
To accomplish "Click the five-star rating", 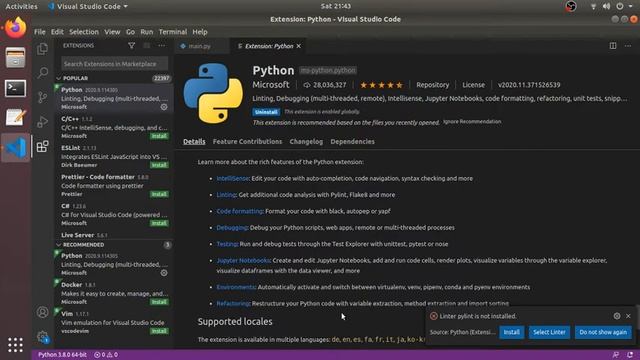I will click(x=381, y=85).
